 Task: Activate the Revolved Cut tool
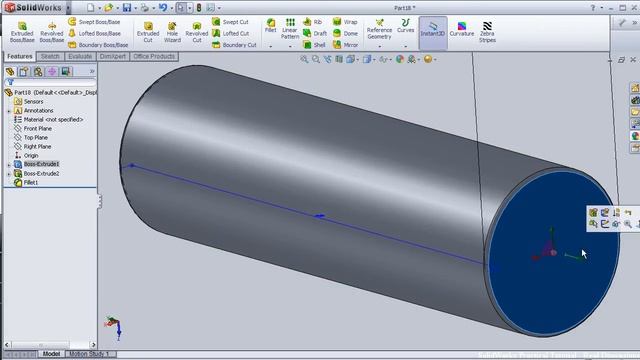[x=197, y=32]
